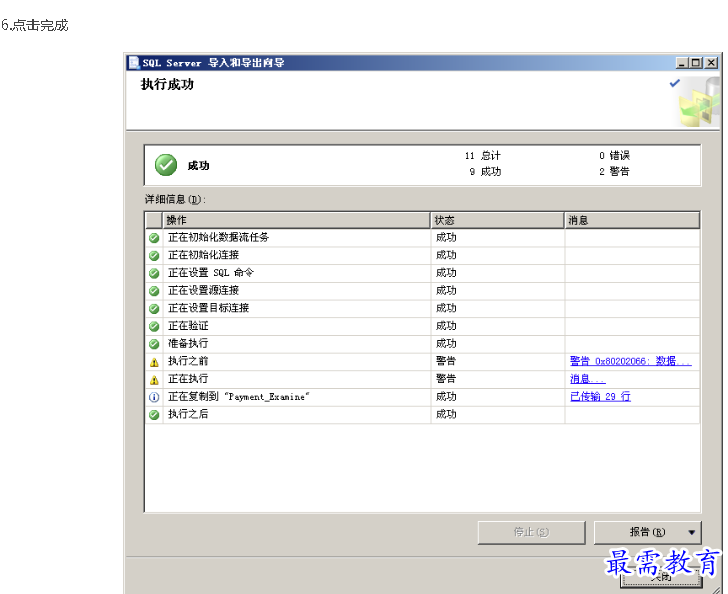Click the status icon for 执行之后
The image size is (728, 594).
(x=154, y=415)
